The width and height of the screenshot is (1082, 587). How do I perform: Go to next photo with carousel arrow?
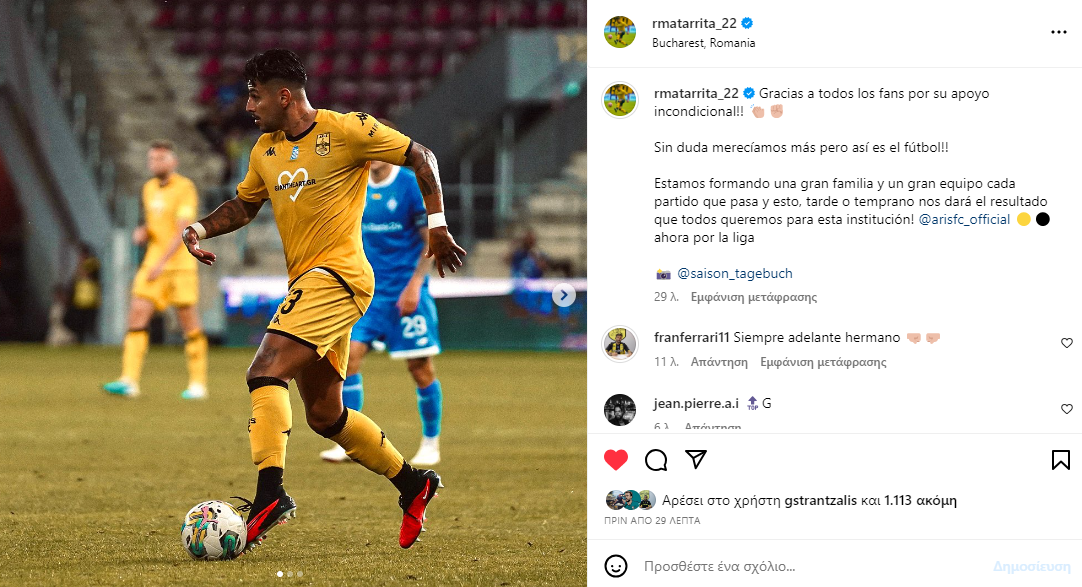pyautogui.click(x=564, y=295)
